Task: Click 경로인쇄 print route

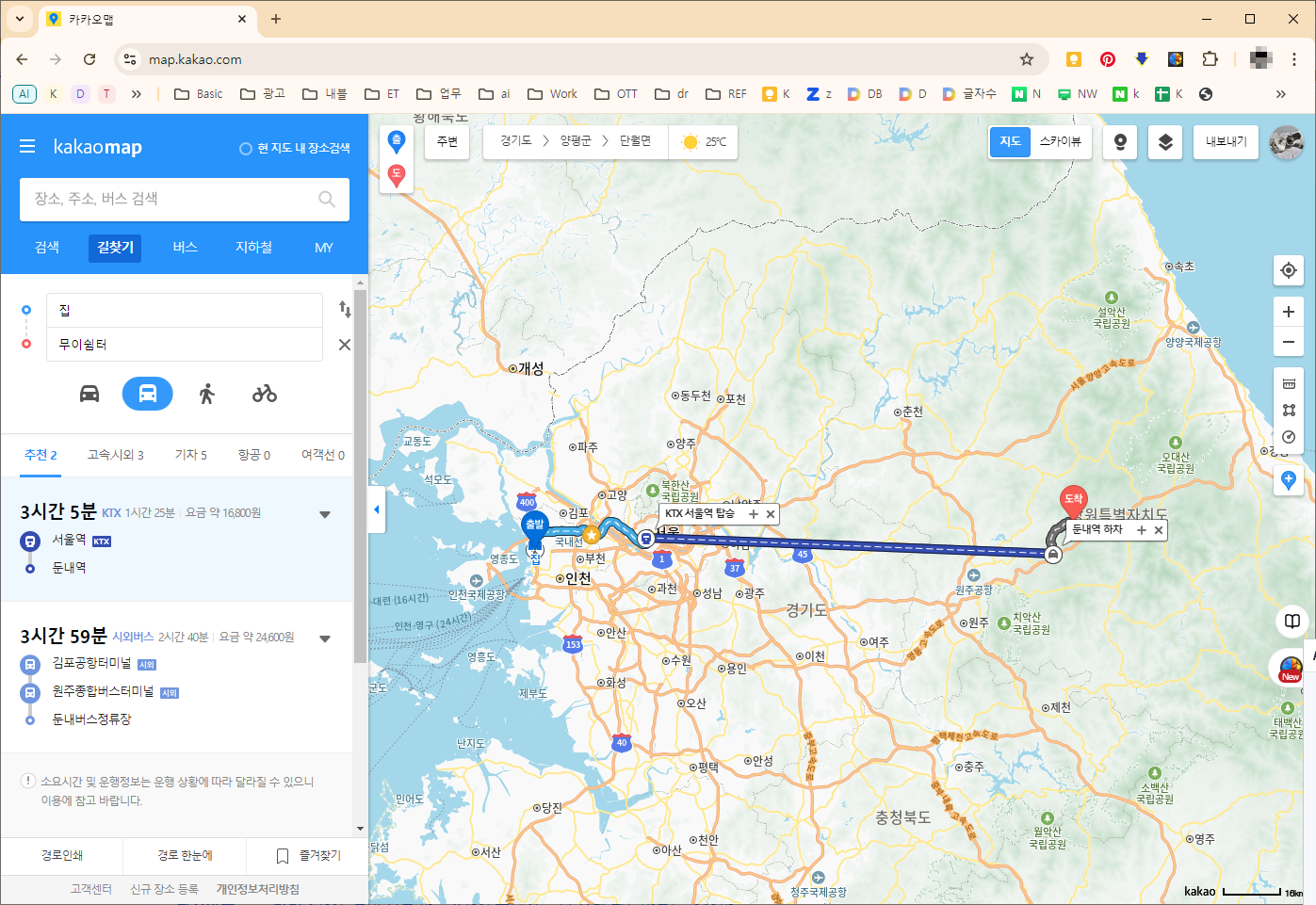Action: 62,856
